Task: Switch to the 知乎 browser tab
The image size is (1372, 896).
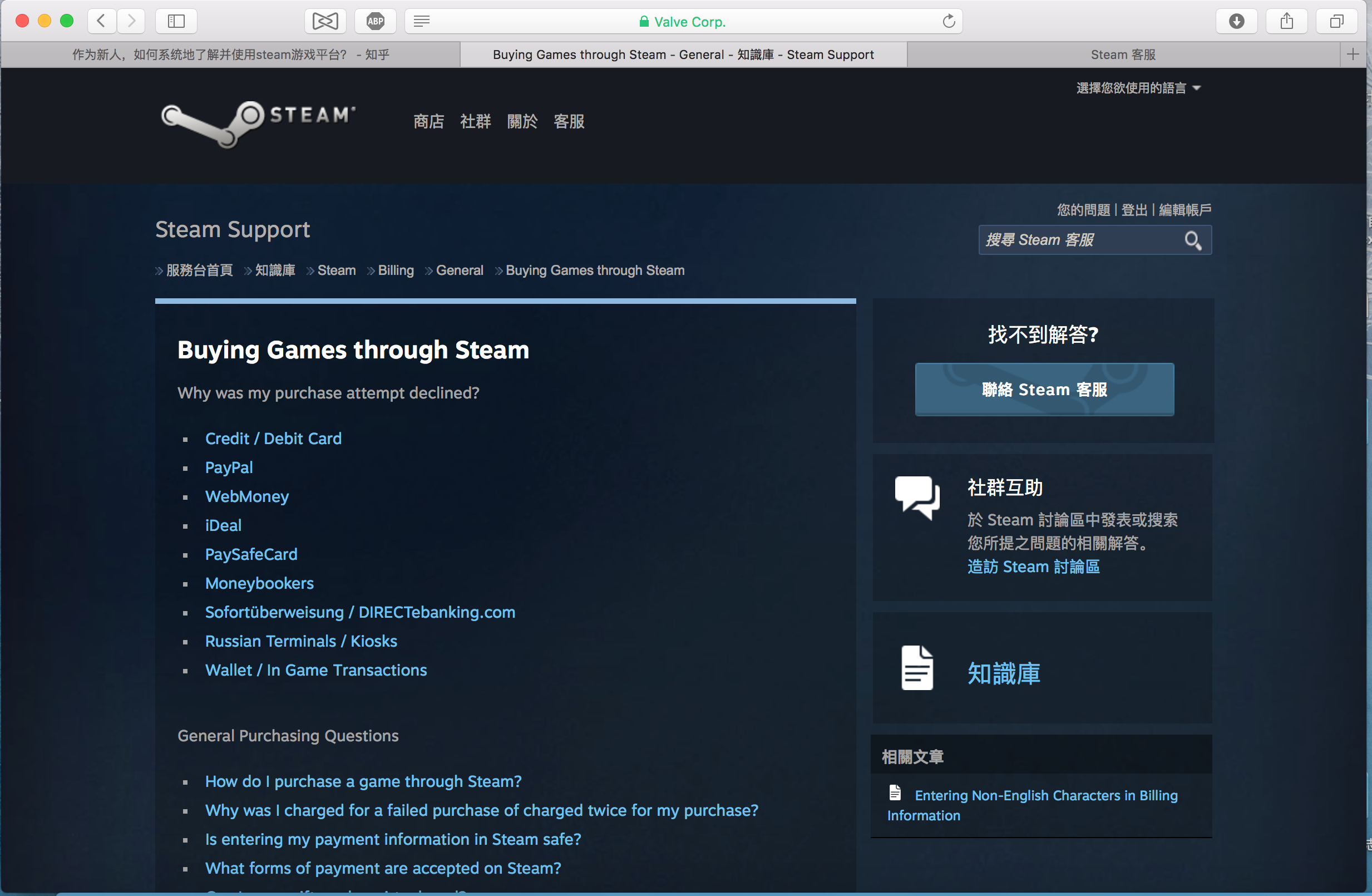Action: [x=229, y=54]
